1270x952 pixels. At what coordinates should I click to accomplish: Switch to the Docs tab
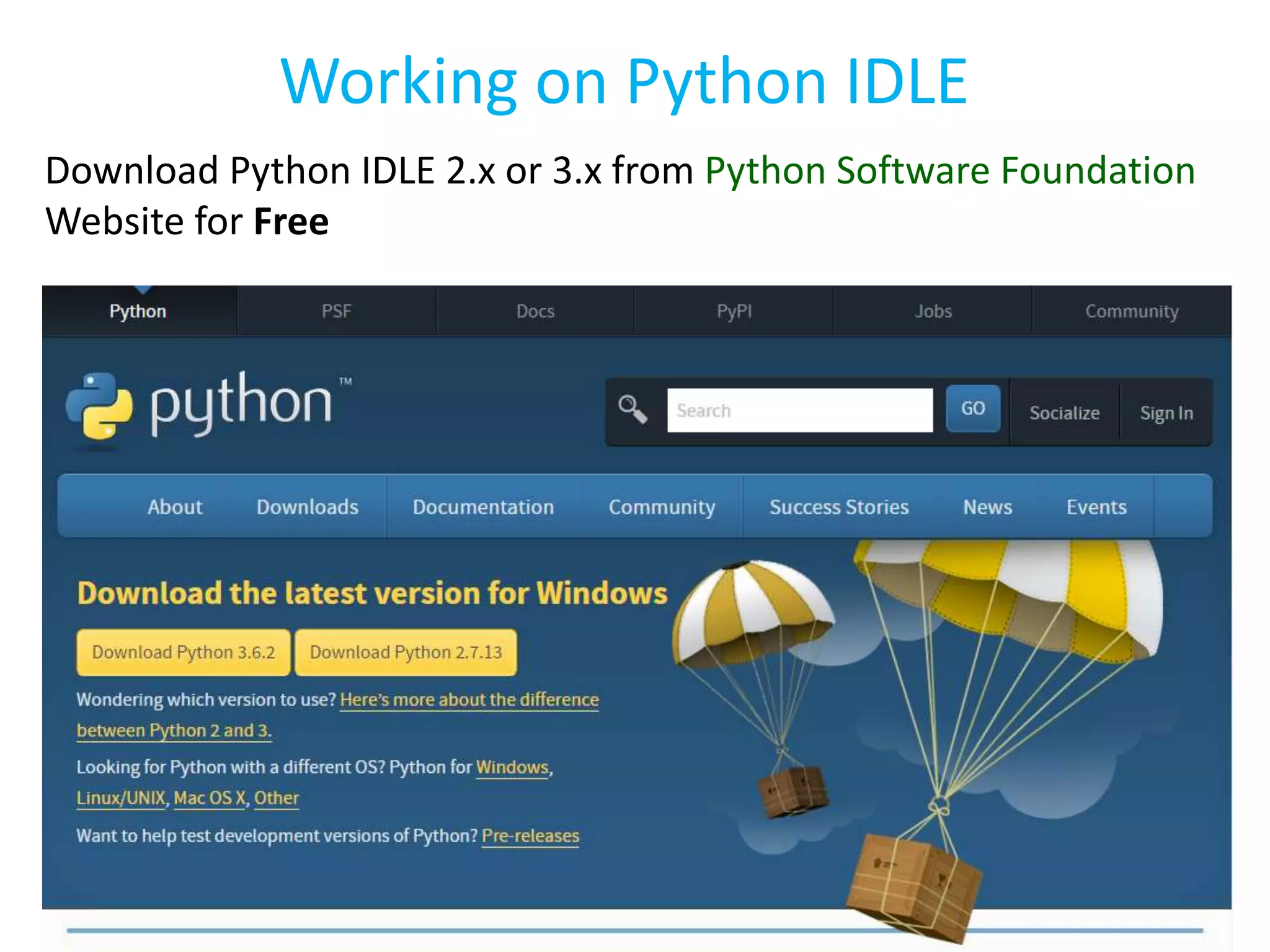point(535,311)
